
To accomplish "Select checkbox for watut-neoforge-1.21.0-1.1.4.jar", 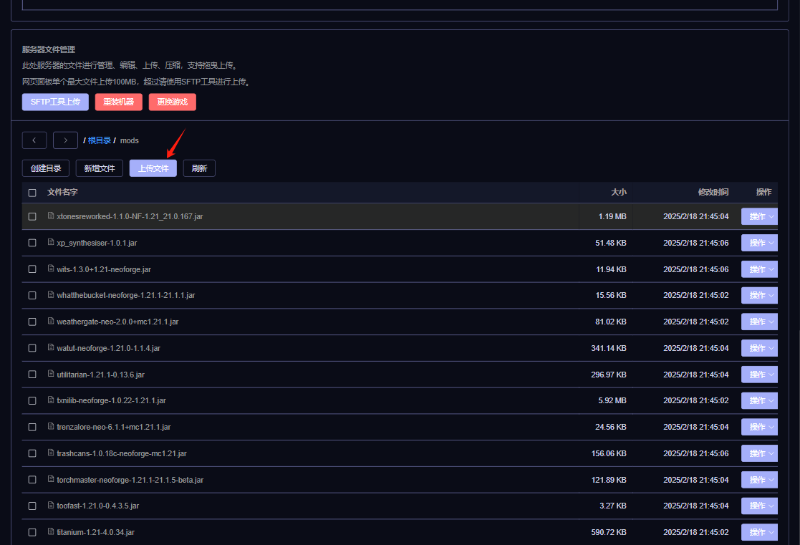I will pyautogui.click(x=32, y=348).
